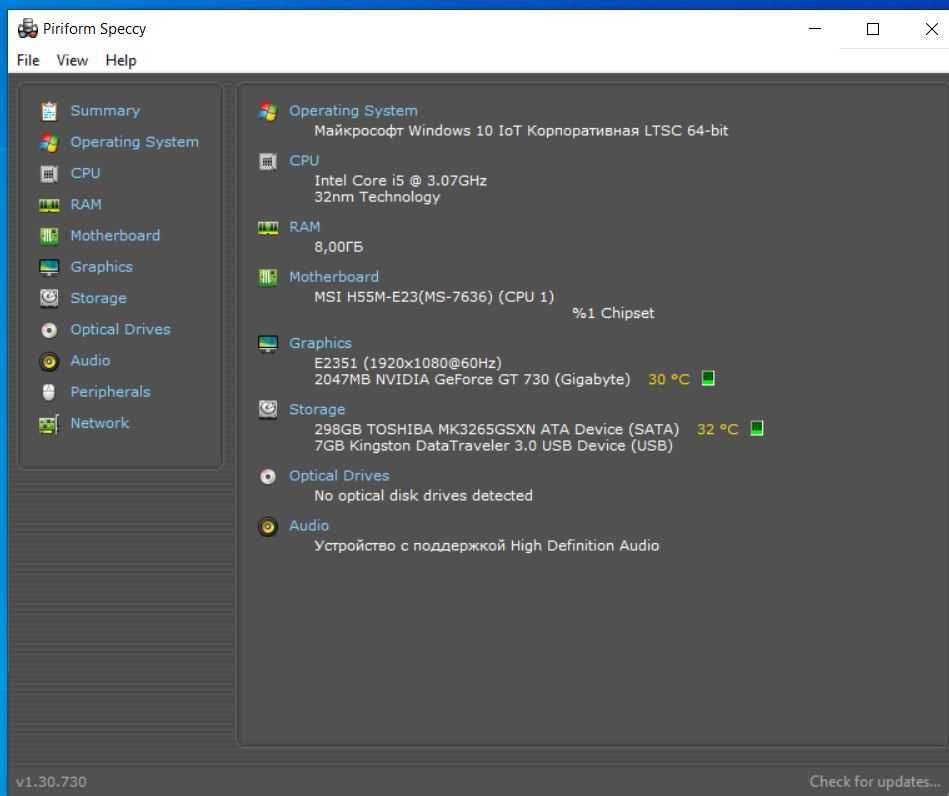Click the Summary clipboard icon in sidebar
Viewport: 949px width, 796px height.
49,111
